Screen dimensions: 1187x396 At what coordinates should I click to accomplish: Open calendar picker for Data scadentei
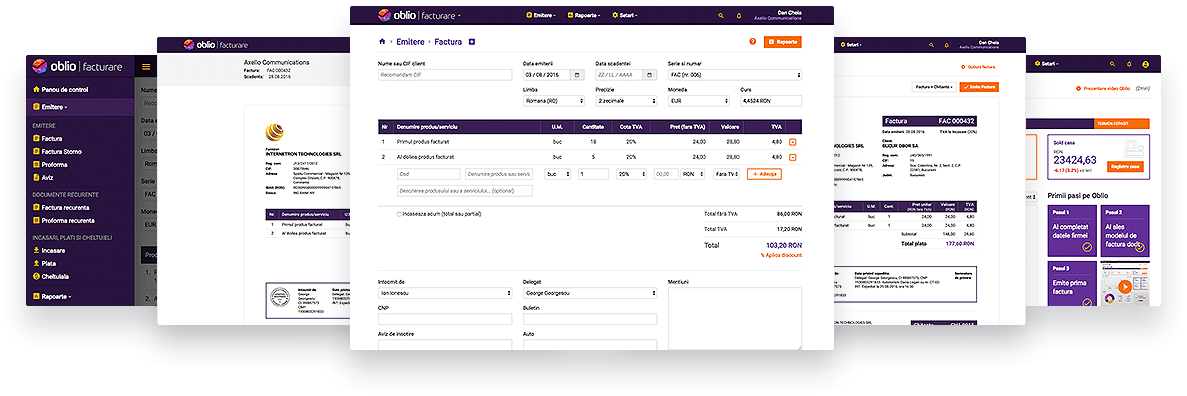click(650, 75)
